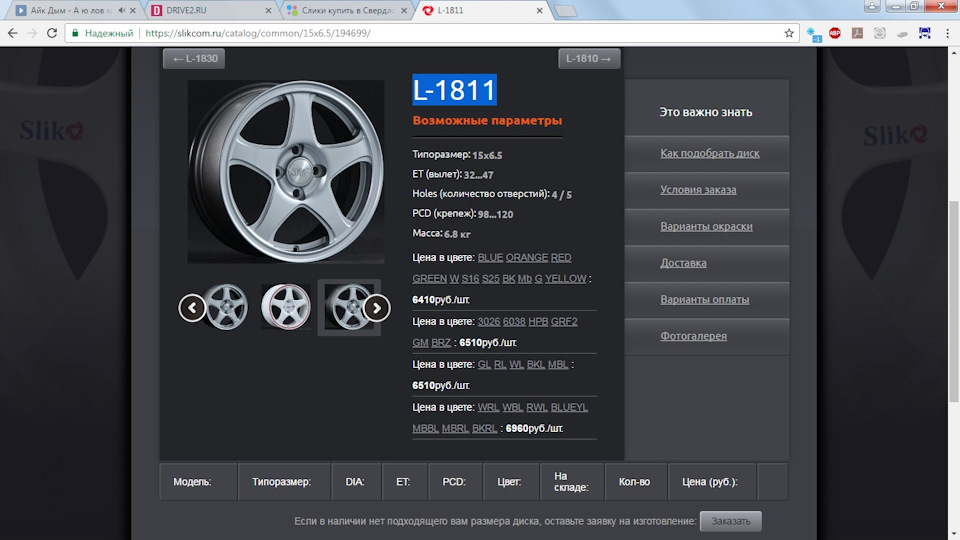This screenshot has height=540, width=960.
Task: Open the Доставка link
Action: coord(683,263)
